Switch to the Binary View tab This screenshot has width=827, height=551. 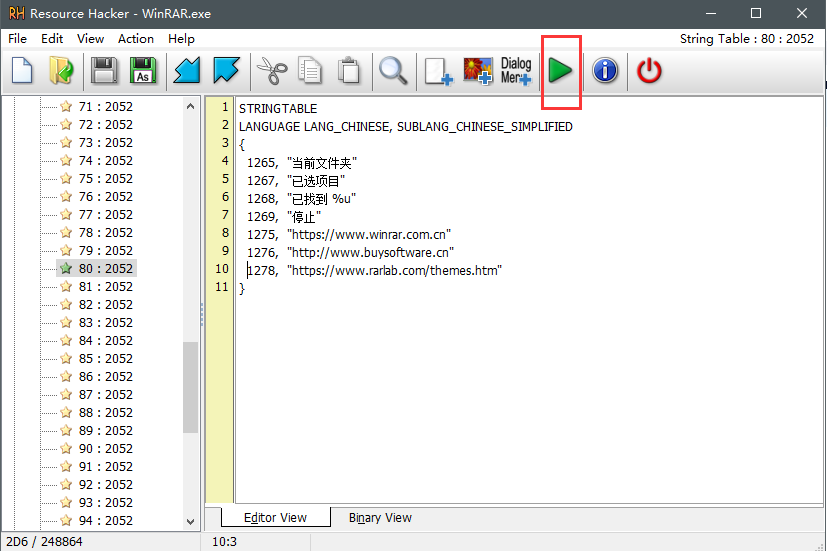pos(380,518)
